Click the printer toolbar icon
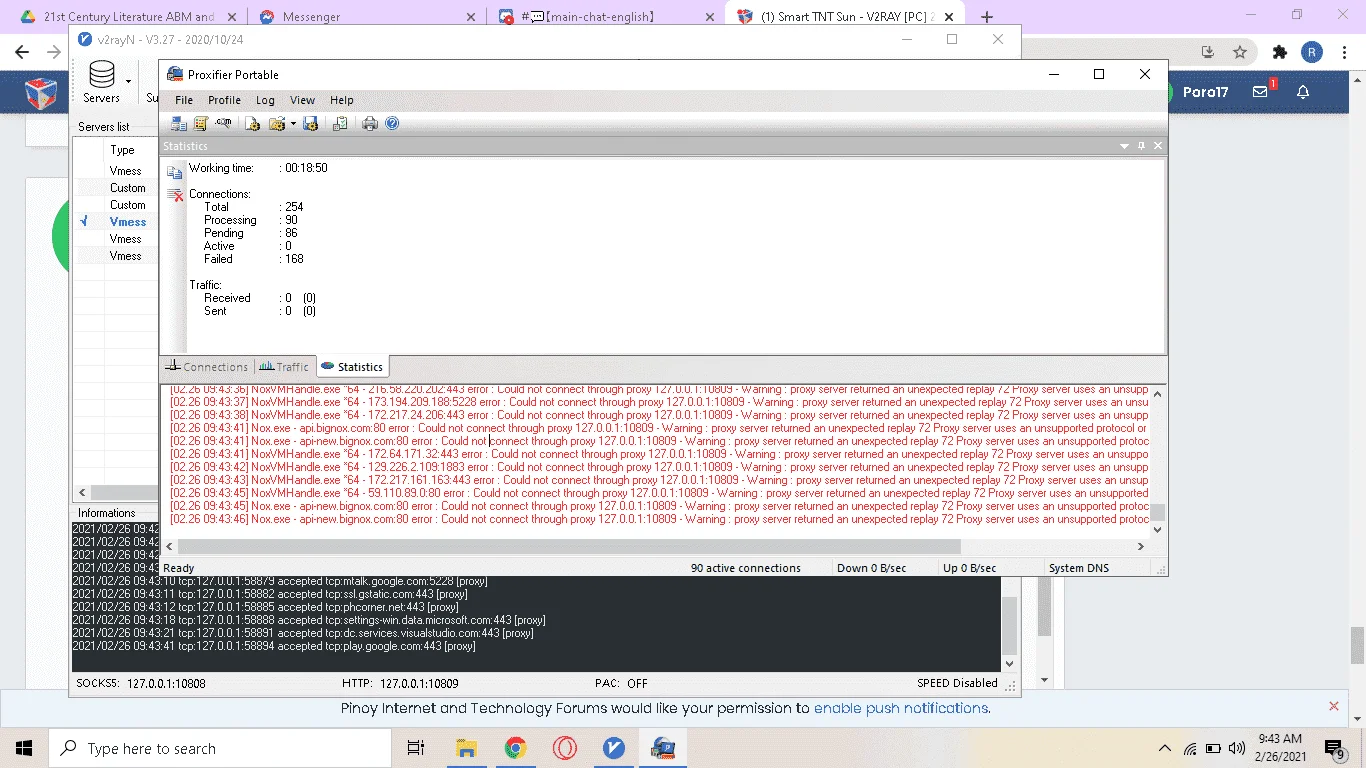1366x768 pixels. click(370, 124)
